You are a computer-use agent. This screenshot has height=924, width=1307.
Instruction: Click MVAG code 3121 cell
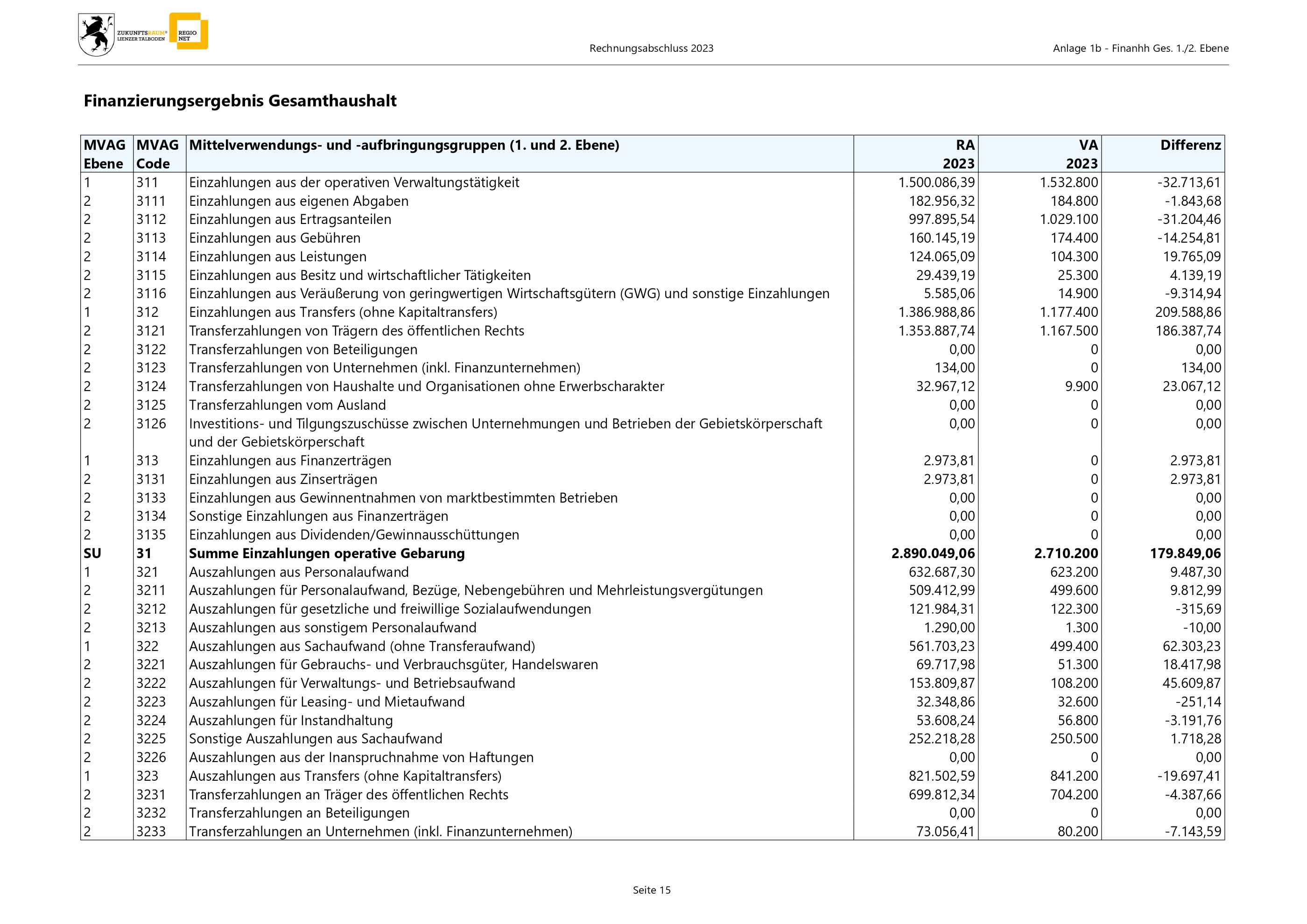(151, 331)
